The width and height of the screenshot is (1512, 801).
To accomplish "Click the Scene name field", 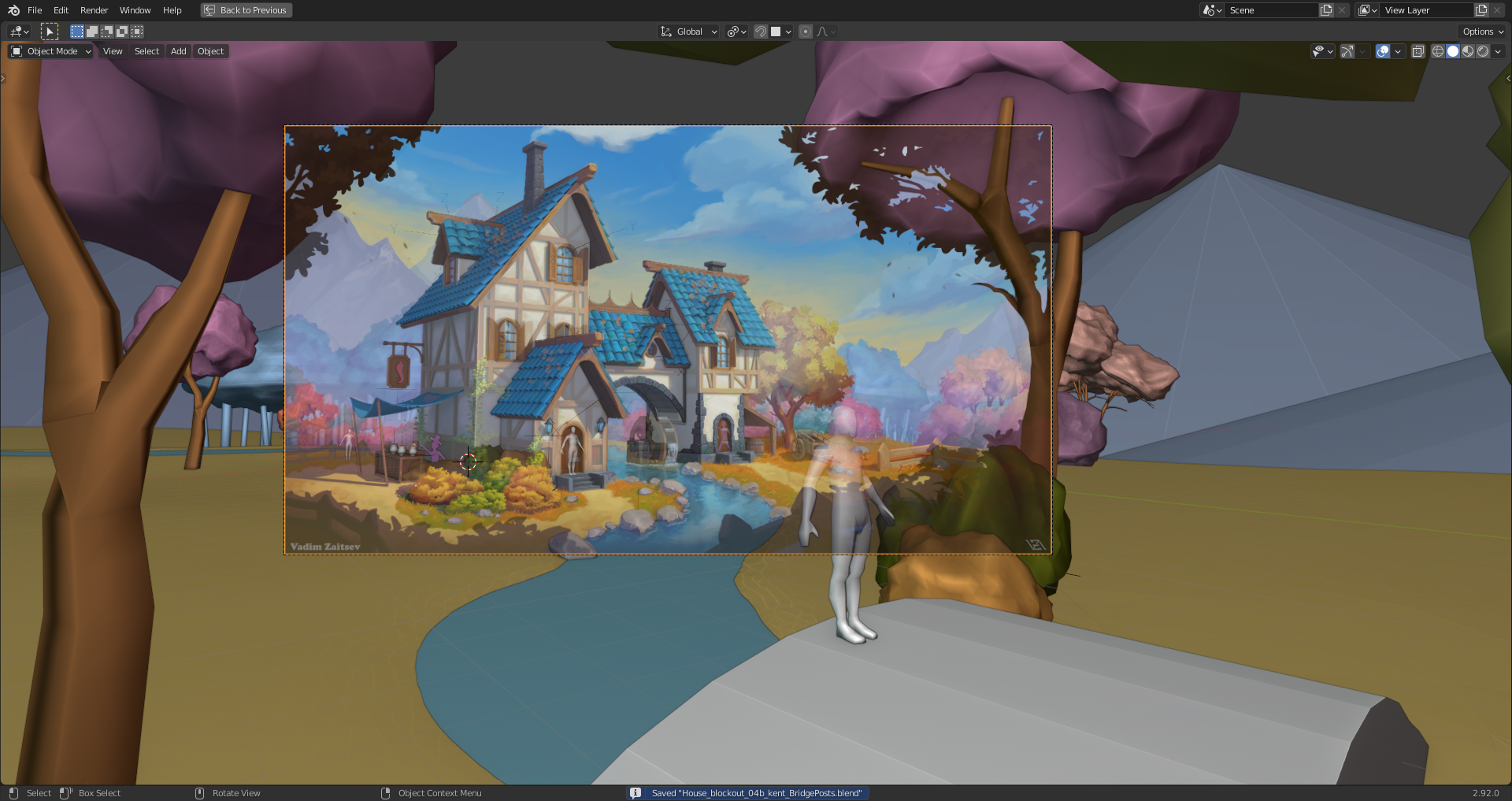I will 1272,10.
